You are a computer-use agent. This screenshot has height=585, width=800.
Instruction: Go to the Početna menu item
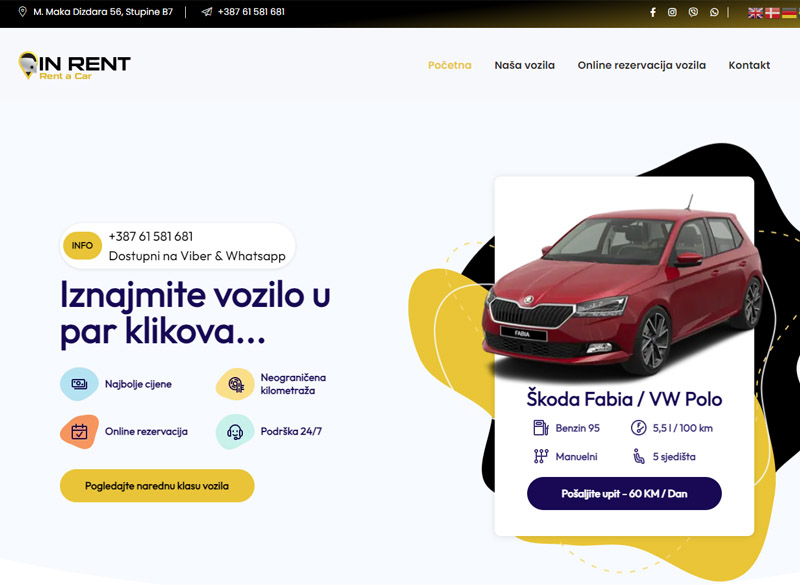[x=449, y=65]
